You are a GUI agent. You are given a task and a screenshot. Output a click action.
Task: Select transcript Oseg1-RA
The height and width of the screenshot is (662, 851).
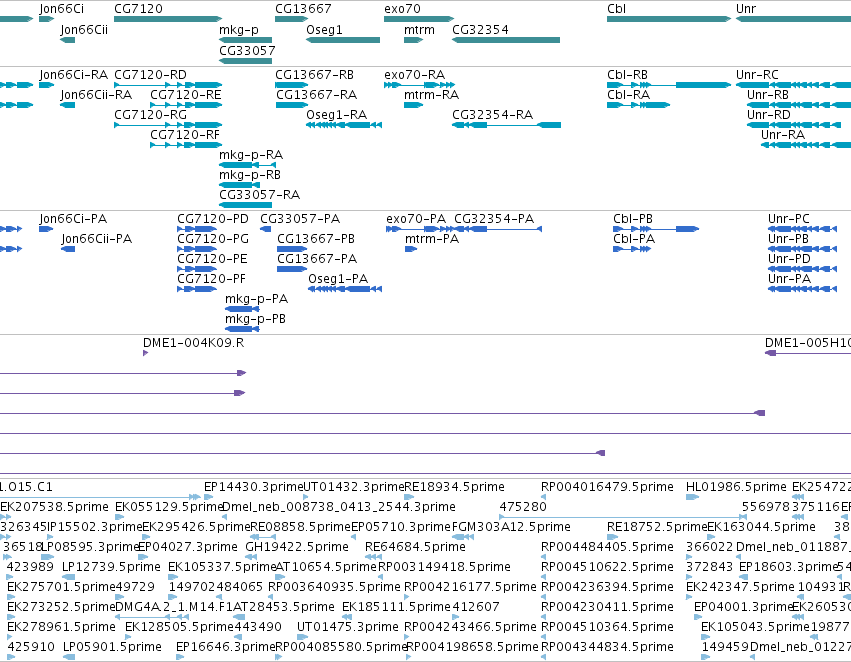344,125
